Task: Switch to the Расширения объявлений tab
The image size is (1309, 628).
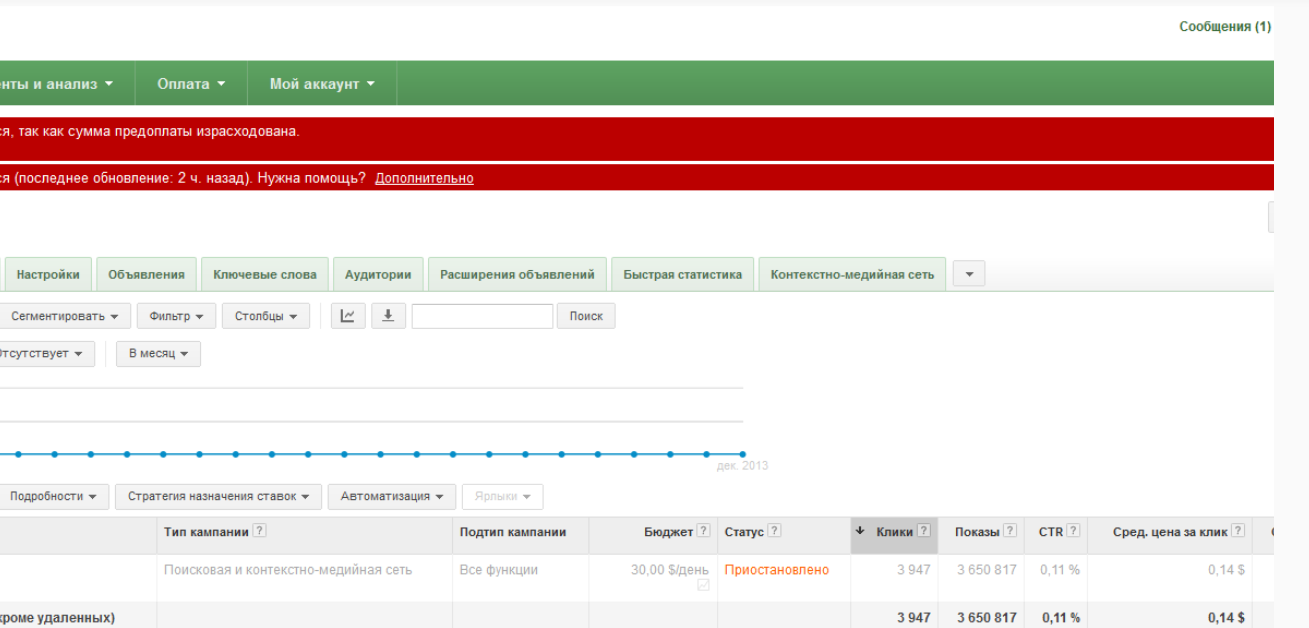Action: click(x=517, y=274)
